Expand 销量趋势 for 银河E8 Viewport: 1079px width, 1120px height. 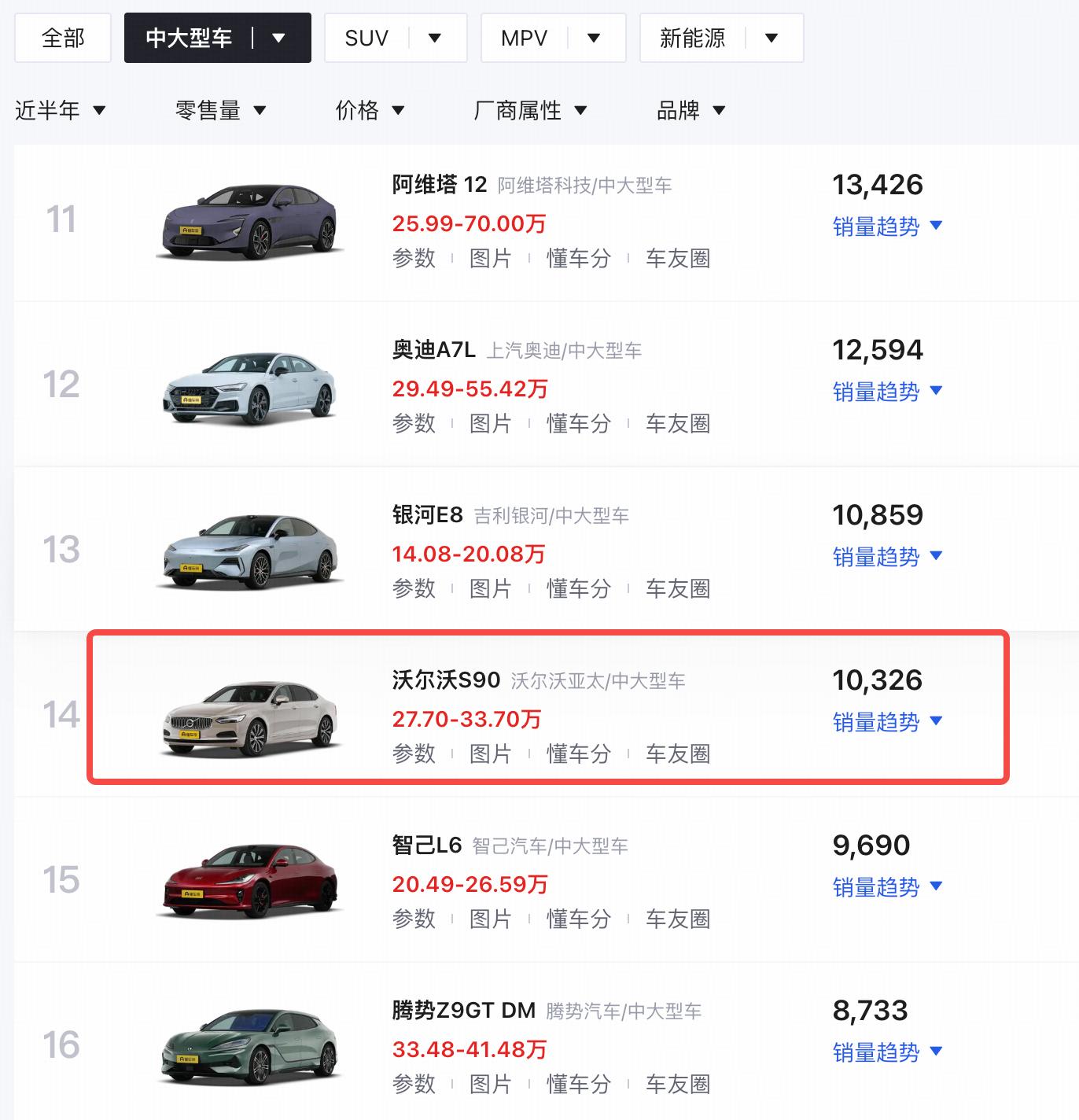pyautogui.click(x=887, y=557)
